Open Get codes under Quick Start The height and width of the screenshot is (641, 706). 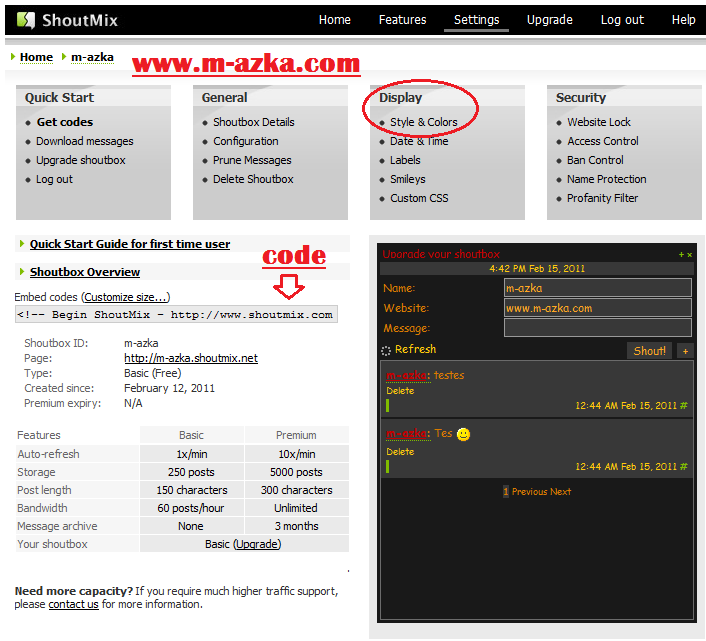pos(65,122)
